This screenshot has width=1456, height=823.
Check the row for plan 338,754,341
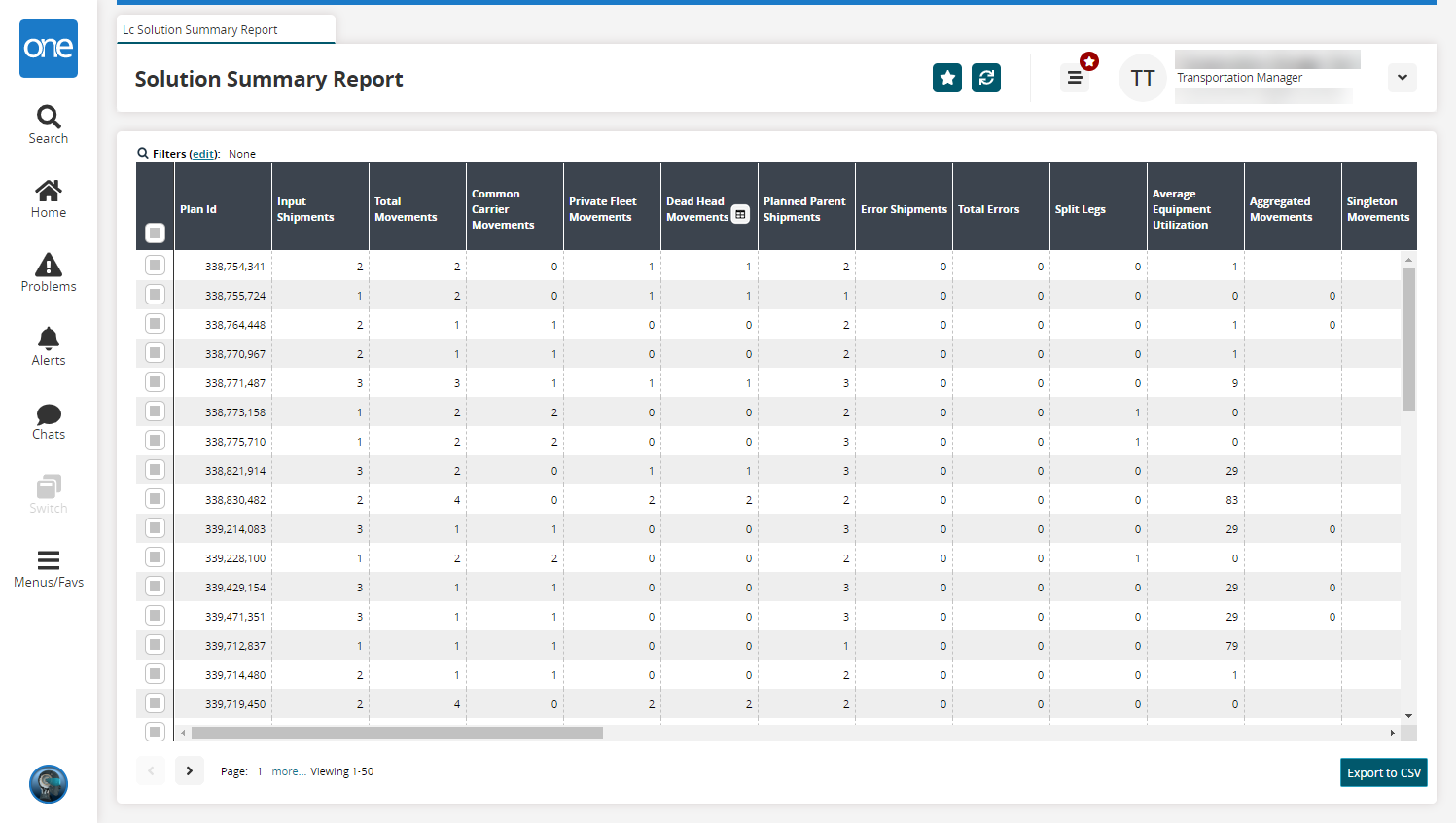(155, 266)
